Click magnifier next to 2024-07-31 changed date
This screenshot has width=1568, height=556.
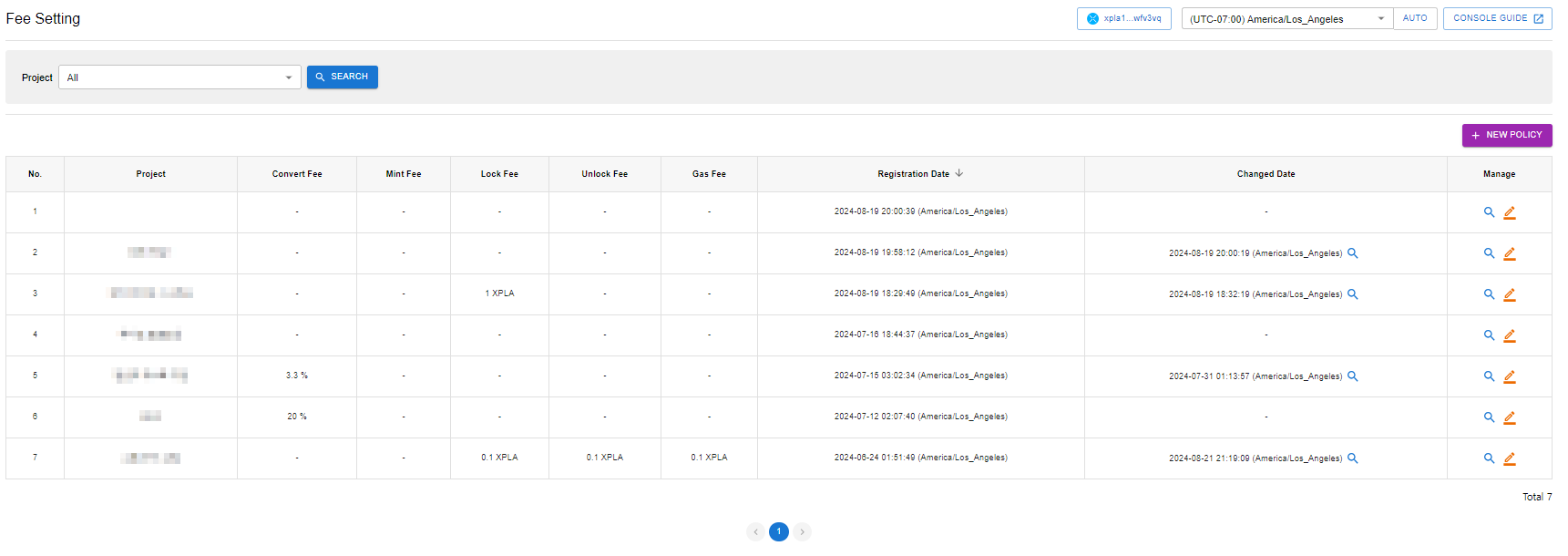pyautogui.click(x=1353, y=376)
